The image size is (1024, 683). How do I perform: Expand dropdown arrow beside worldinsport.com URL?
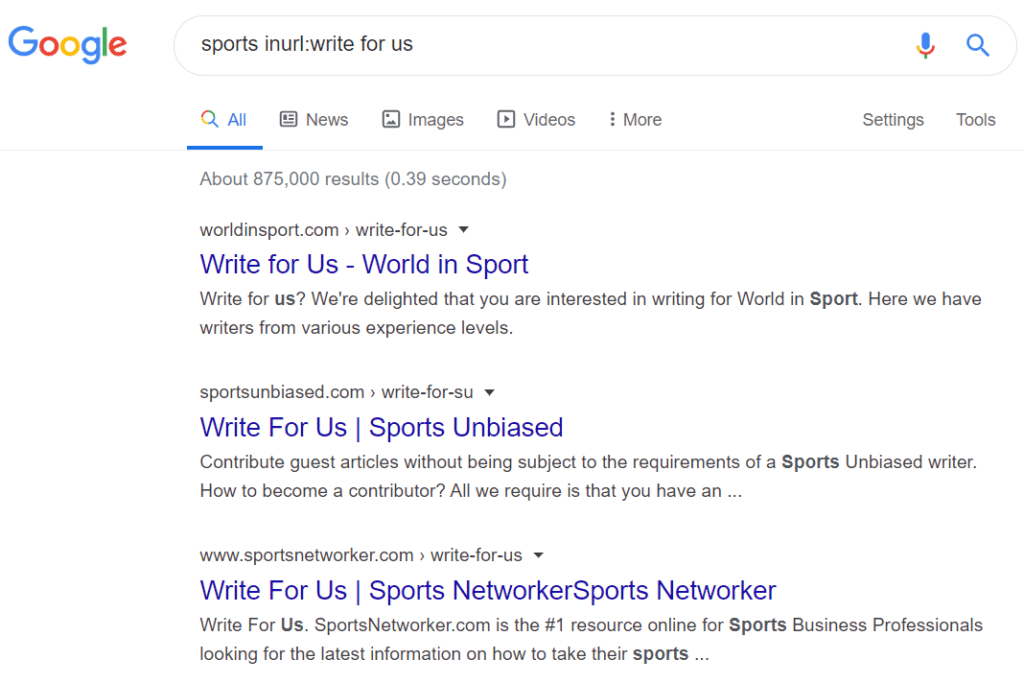pyautogui.click(x=464, y=230)
